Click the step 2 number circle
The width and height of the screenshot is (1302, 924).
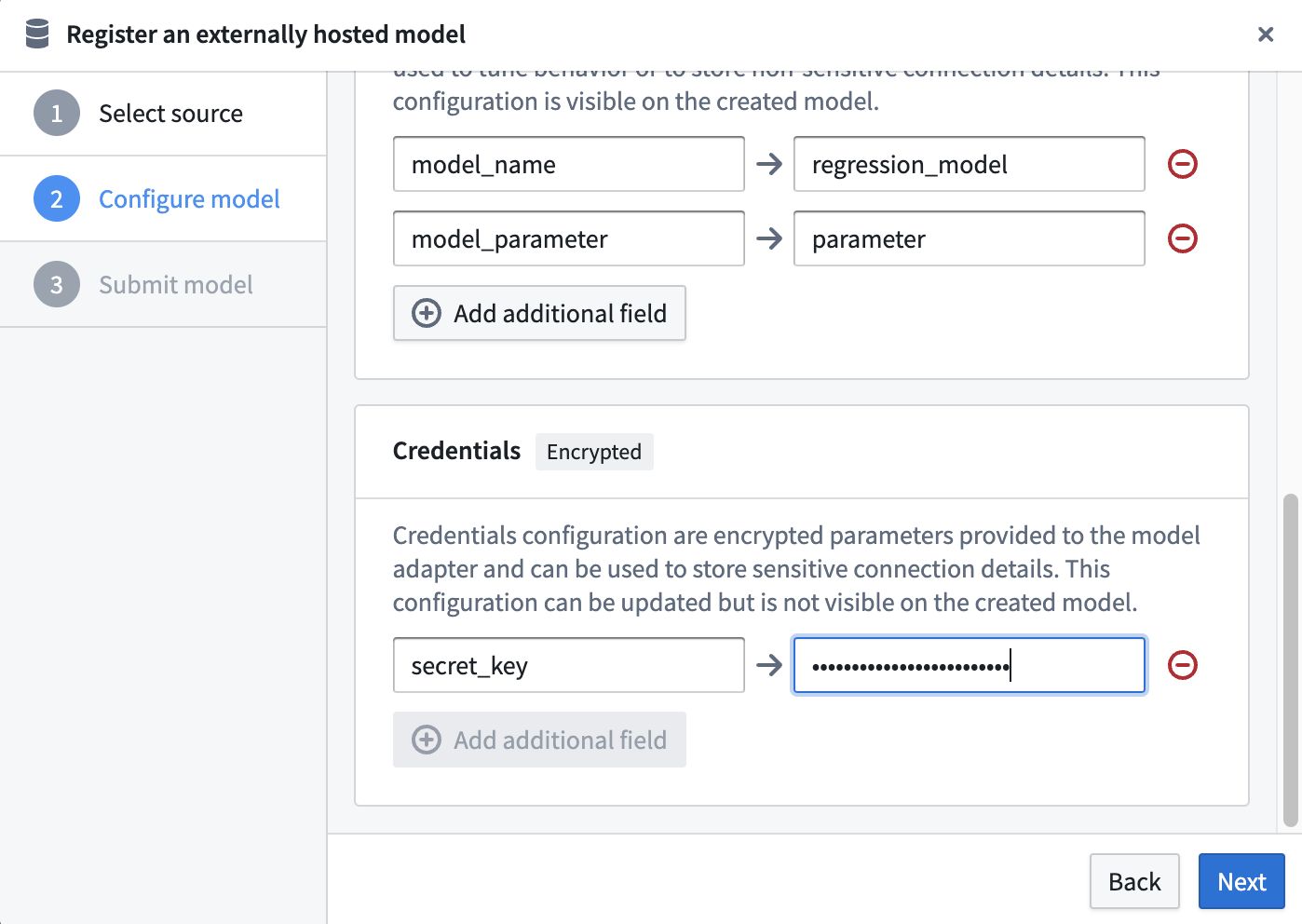pos(57,199)
